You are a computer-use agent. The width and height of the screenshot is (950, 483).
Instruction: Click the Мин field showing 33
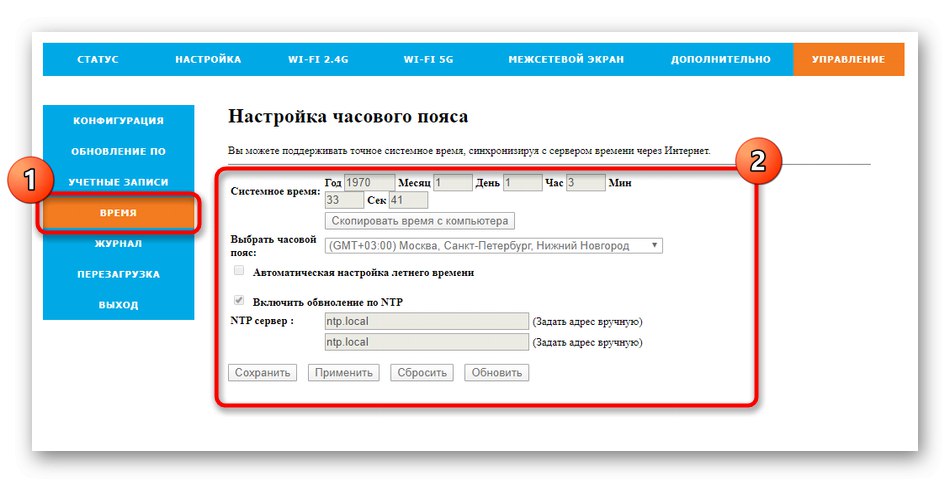click(344, 200)
